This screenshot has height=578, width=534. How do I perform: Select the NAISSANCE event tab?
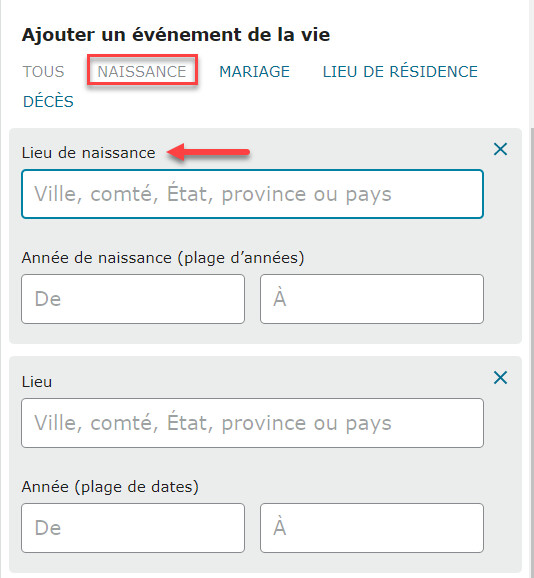pos(142,72)
